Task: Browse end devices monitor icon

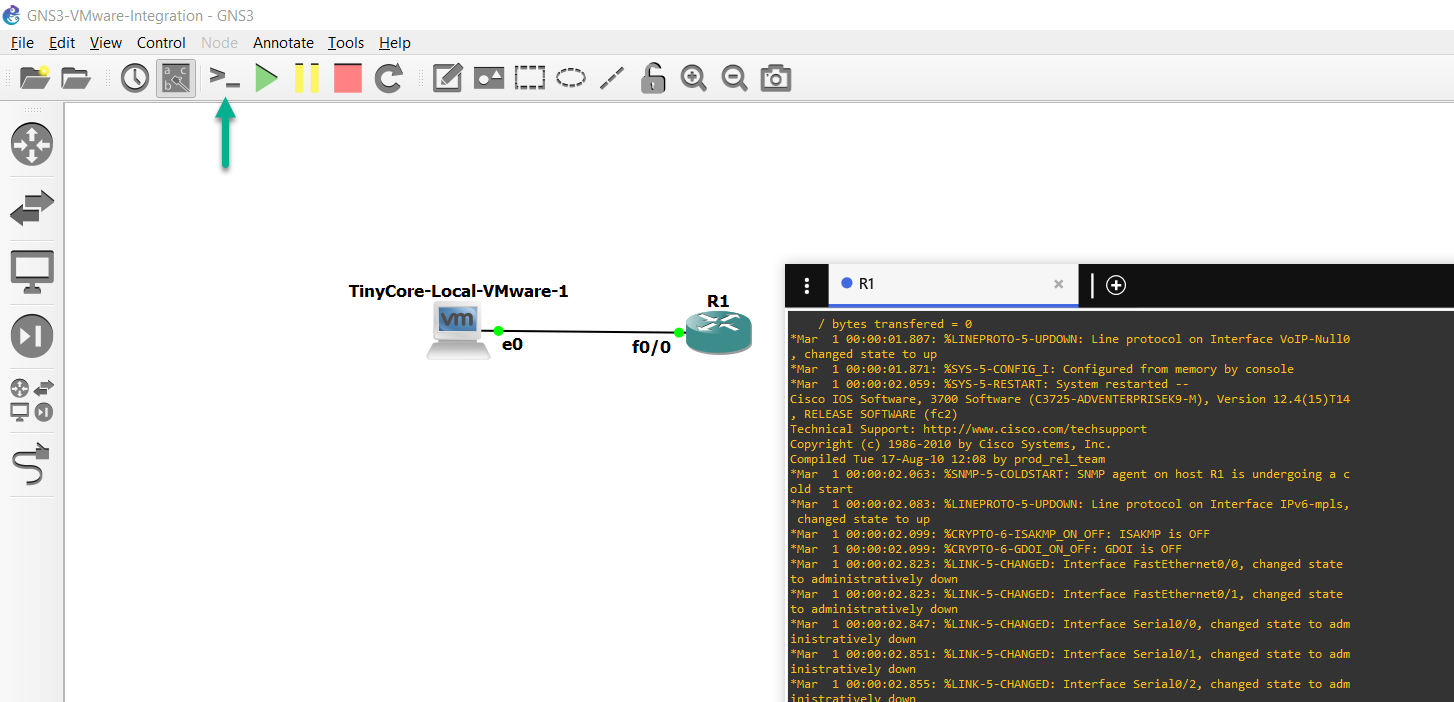Action: click(32, 272)
